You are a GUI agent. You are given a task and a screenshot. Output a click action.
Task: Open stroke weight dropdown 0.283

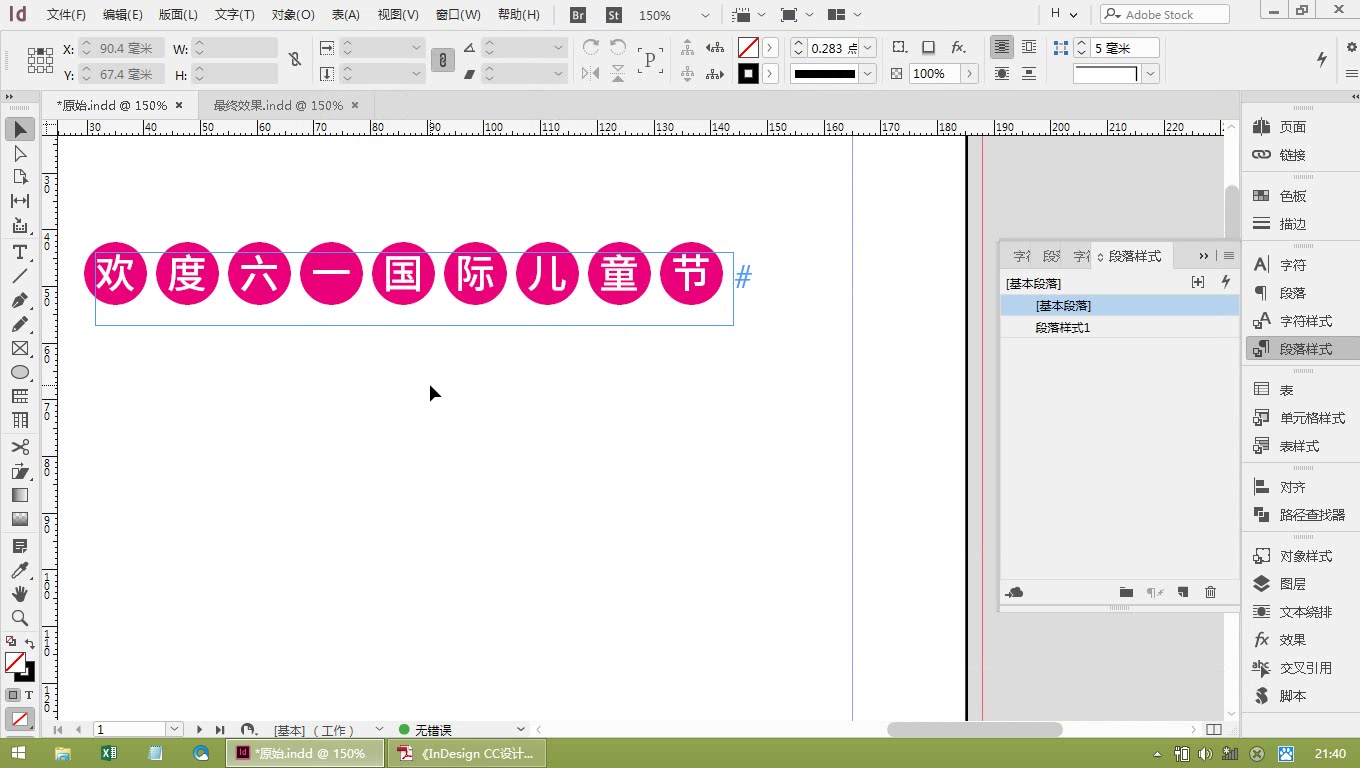tap(868, 48)
